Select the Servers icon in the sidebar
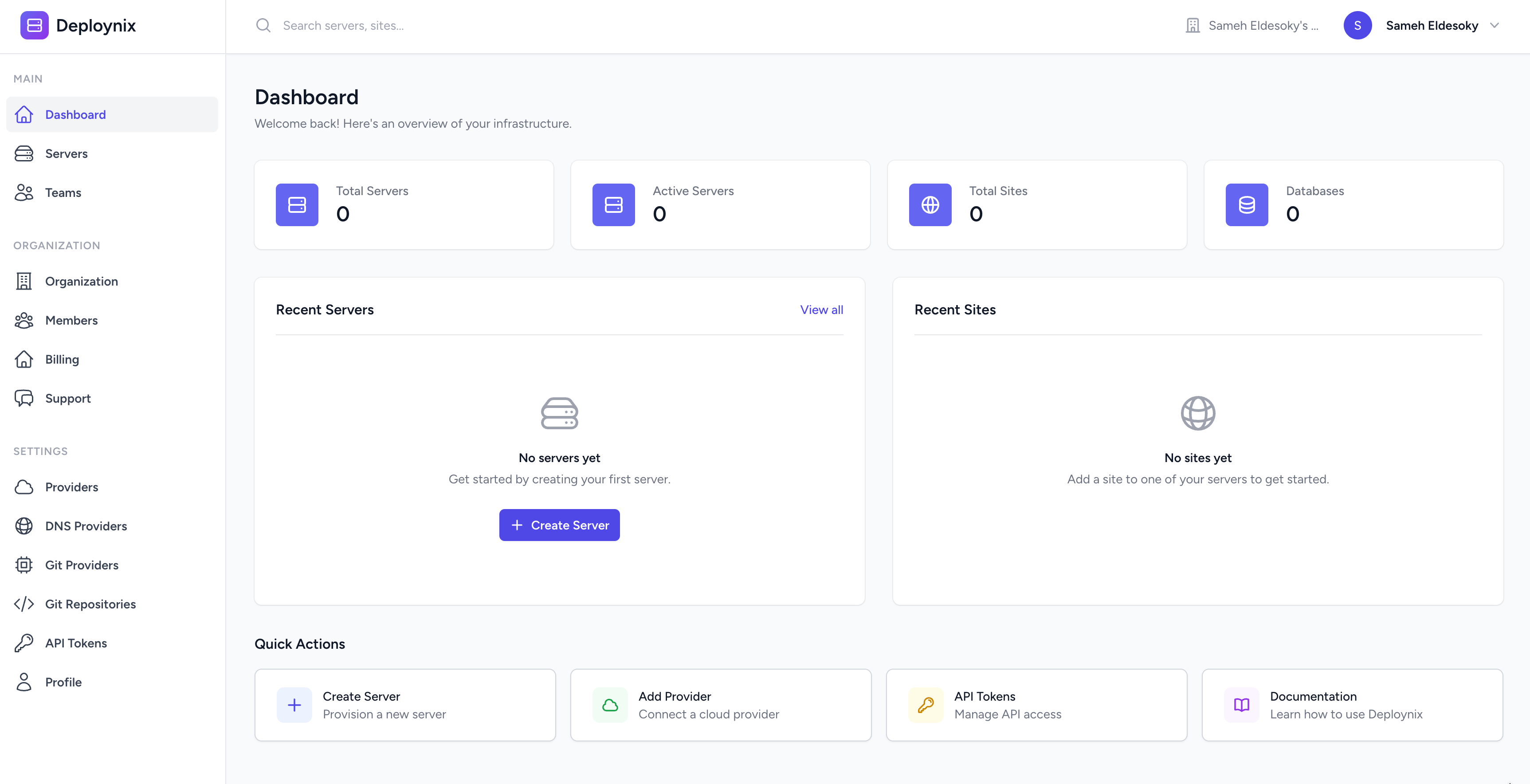 tap(24, 153)
